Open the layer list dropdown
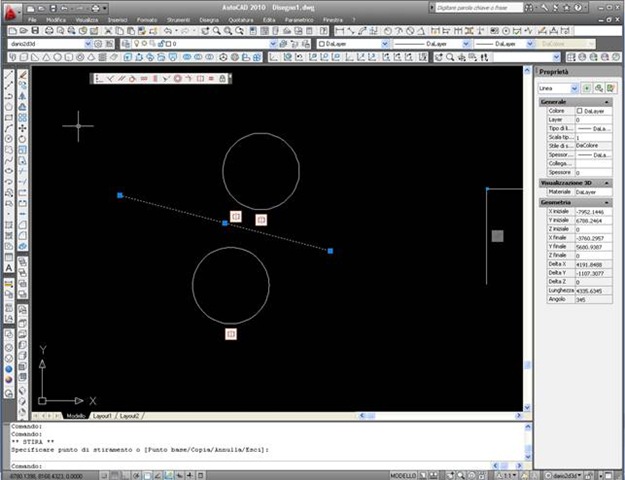The width and height of the screenshot is (625, 480). tap(273, 44)
